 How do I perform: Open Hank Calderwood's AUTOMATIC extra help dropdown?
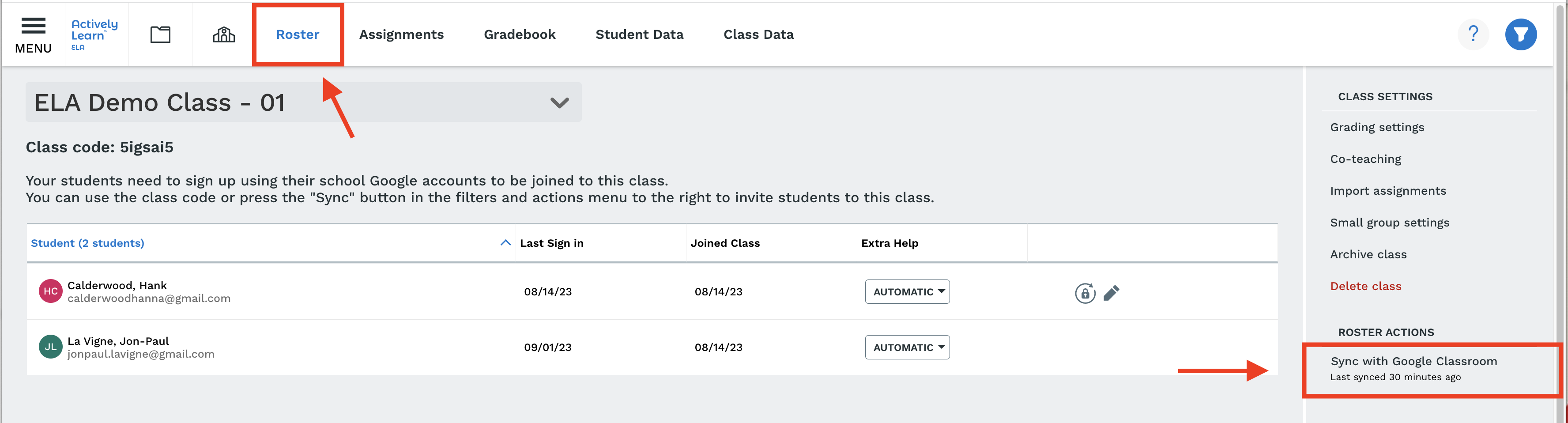coord(907,291)
